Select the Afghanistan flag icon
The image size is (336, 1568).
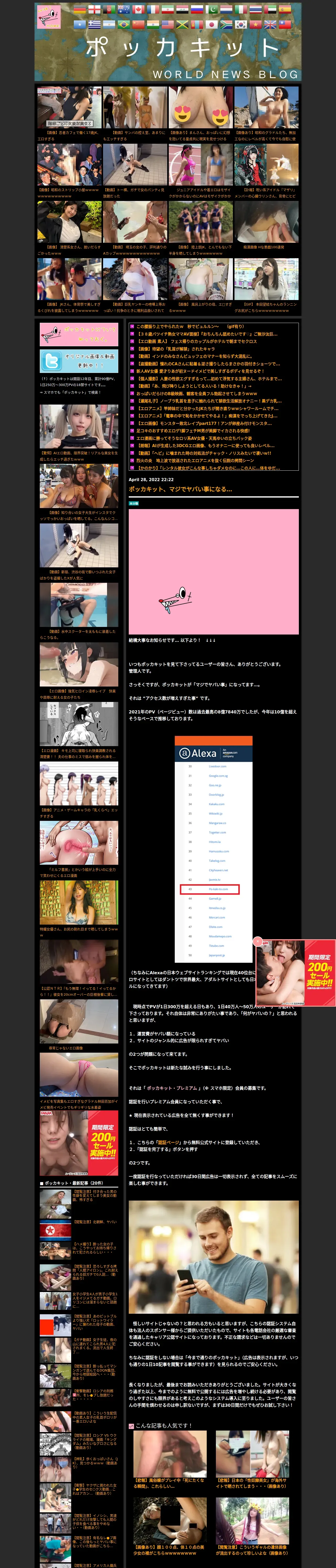click(x=110, y=9)
